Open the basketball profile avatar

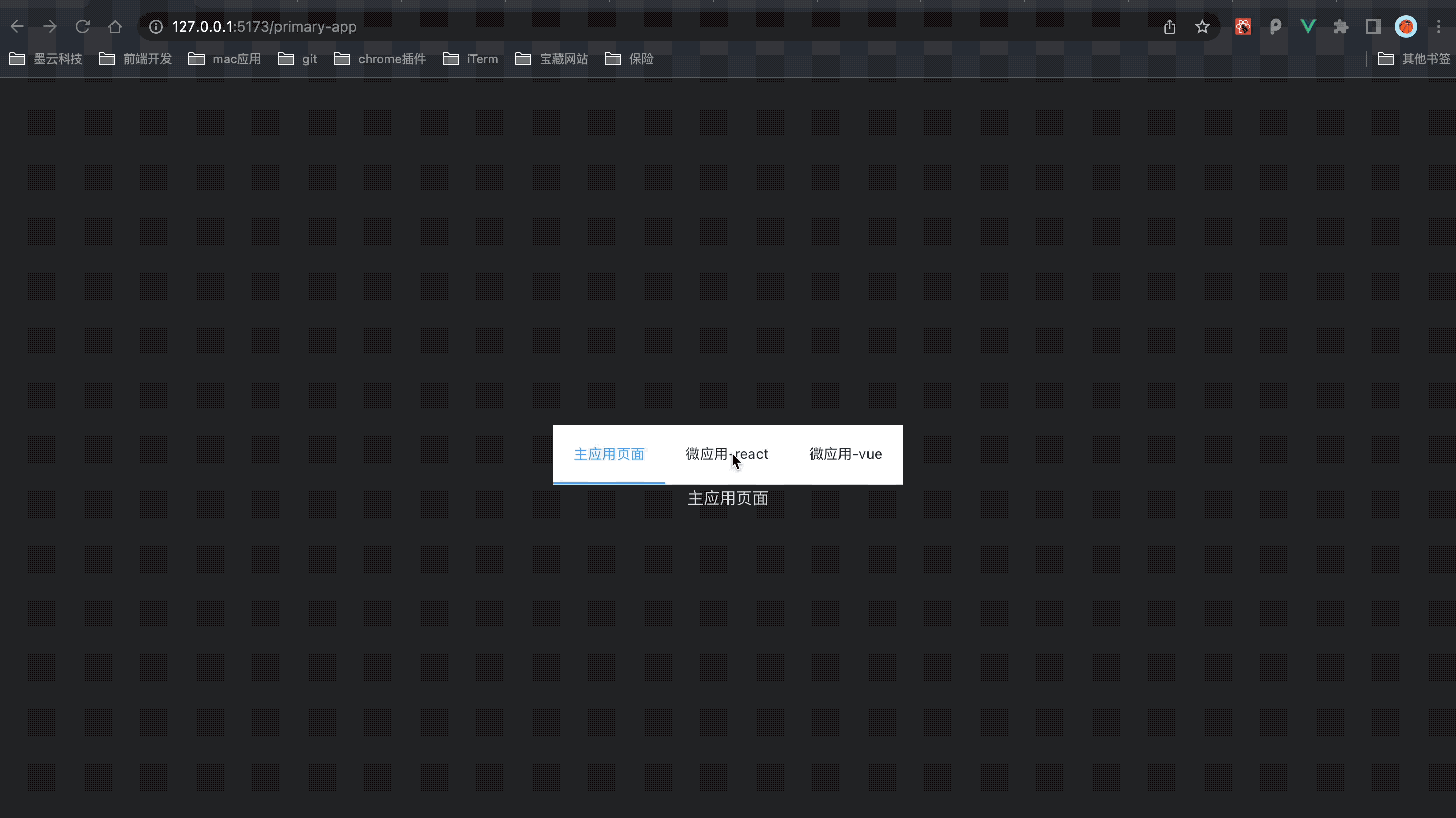(x=1406, y=26)
